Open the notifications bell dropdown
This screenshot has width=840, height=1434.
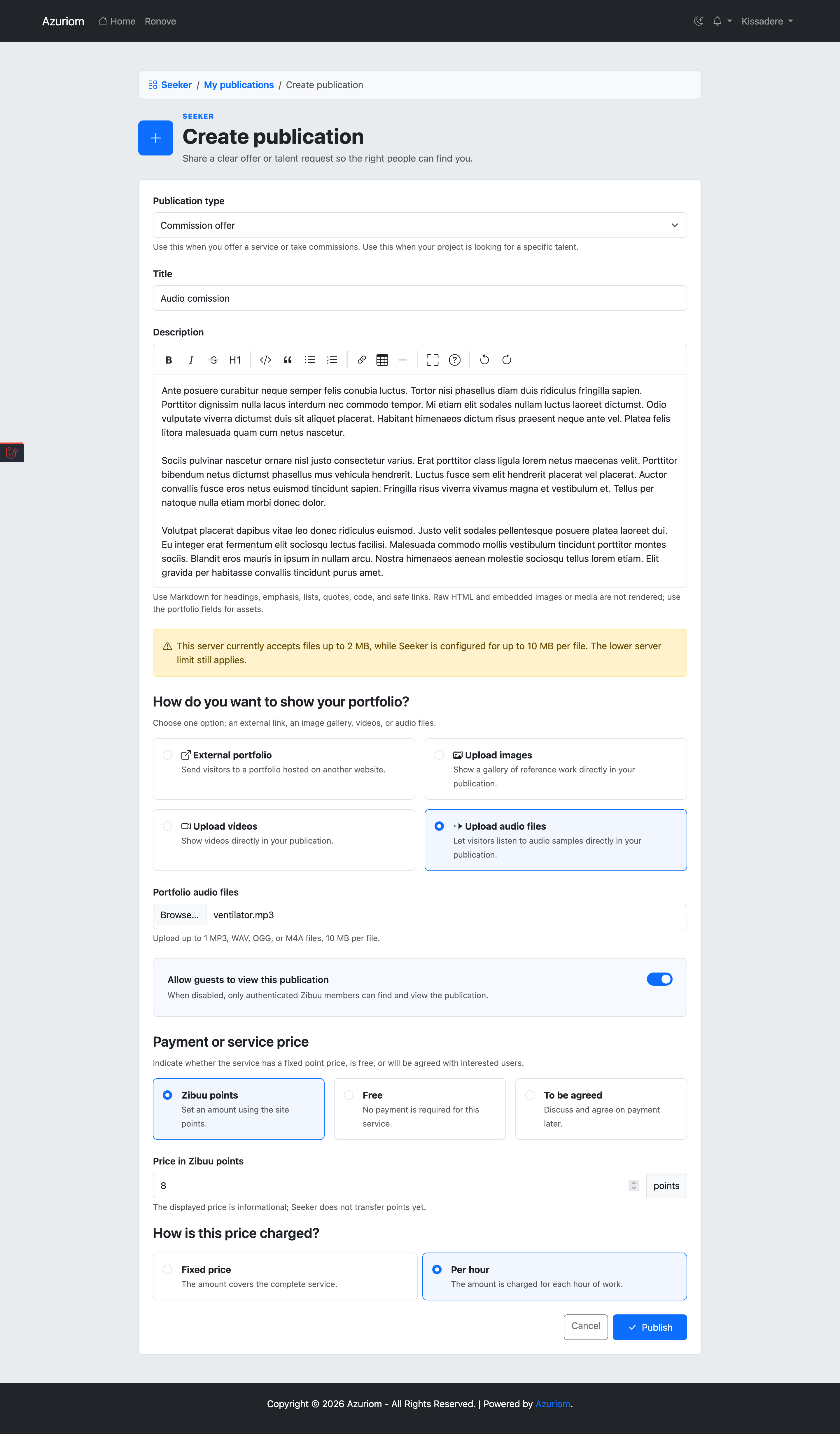click(x=722, y=21)
